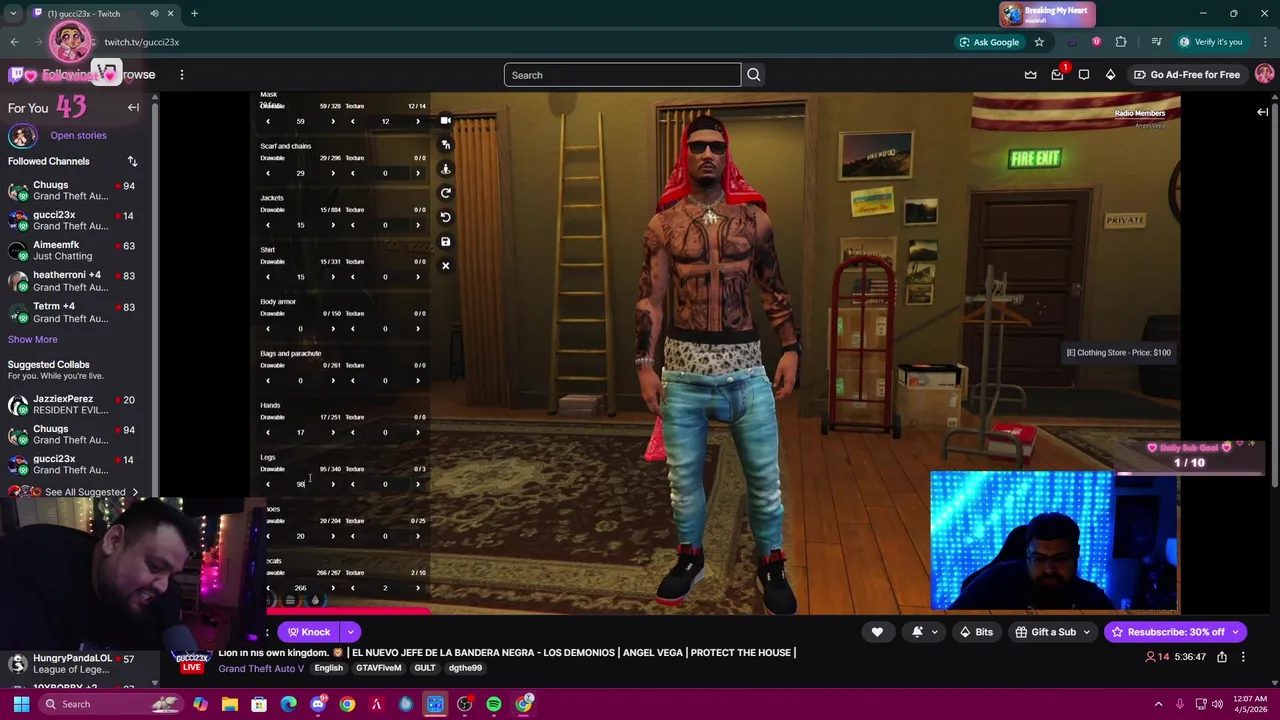This screenshot has height=720, width=1280.
Task: Click the Twitch search submit magnifier
Action: [x=753, y=75]
